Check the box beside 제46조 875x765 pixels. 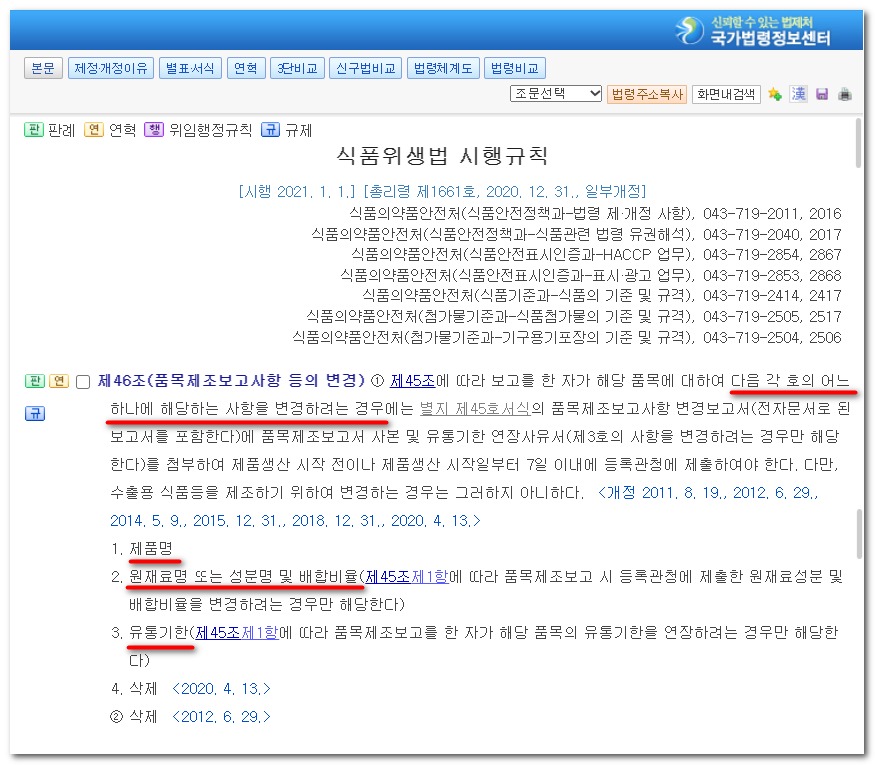click(83, 382)
